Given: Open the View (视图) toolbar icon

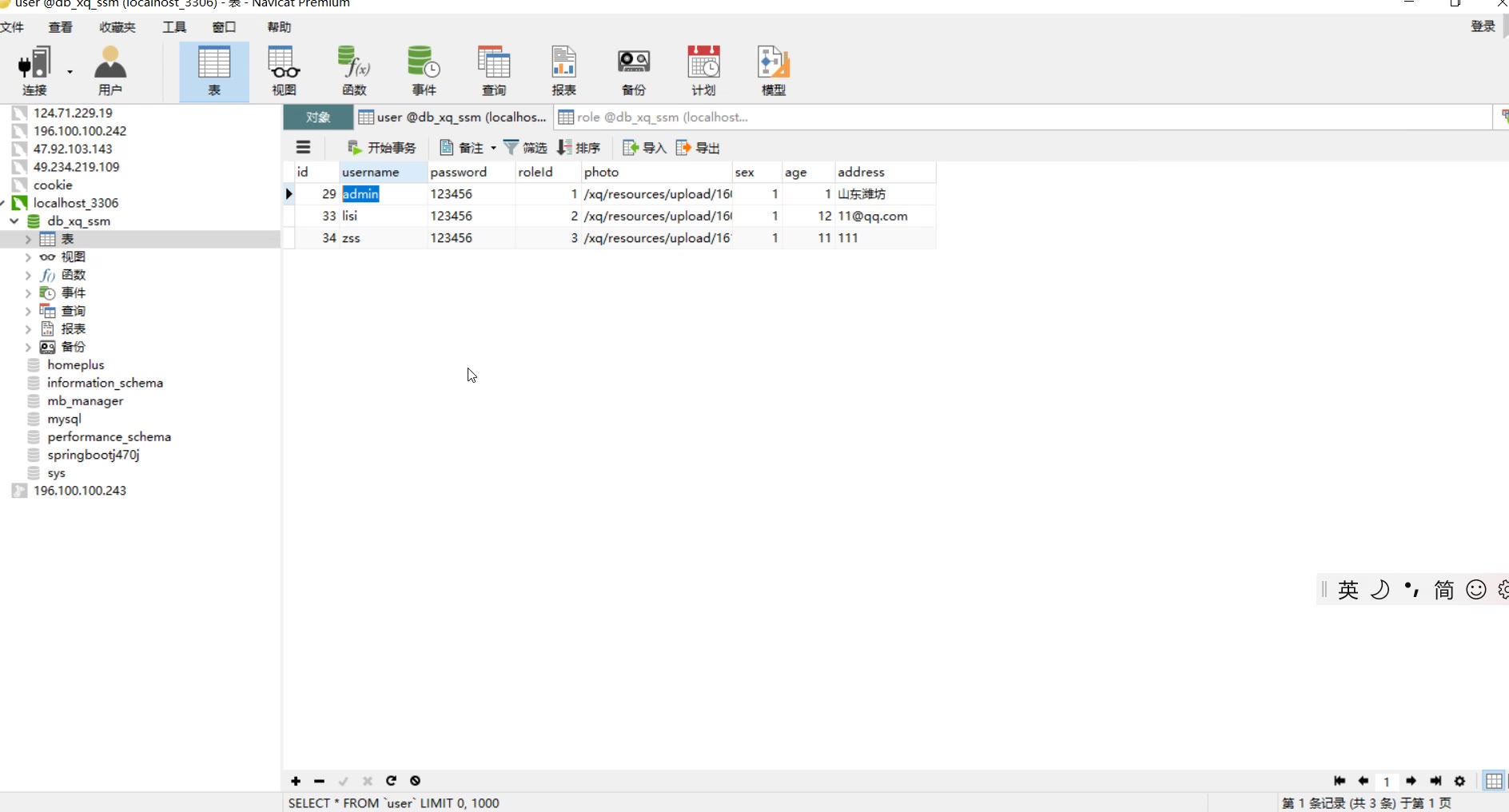Looking at the screenshot, I should [284, 71].
